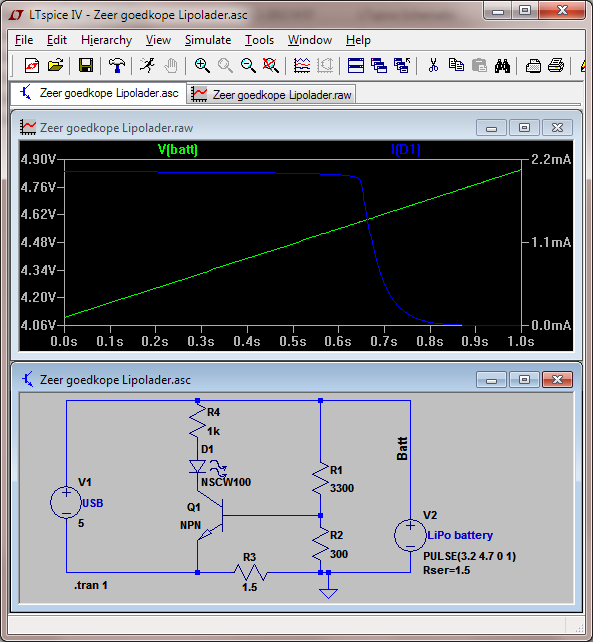The width and height of the screenshot is (593, 642).
Task: Click resistor R1 3300 symbol
Action: pos(321,478)
